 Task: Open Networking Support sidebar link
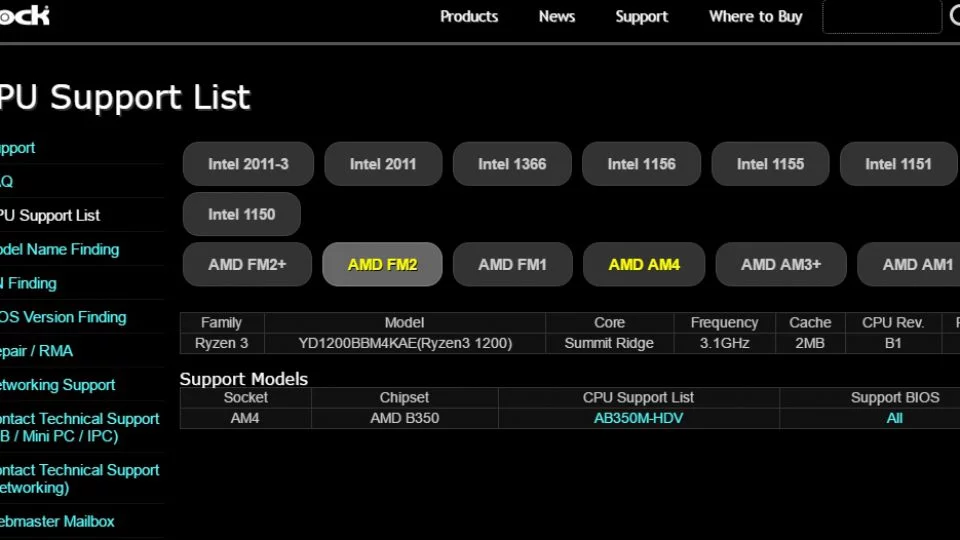click(x=58, y=384)
